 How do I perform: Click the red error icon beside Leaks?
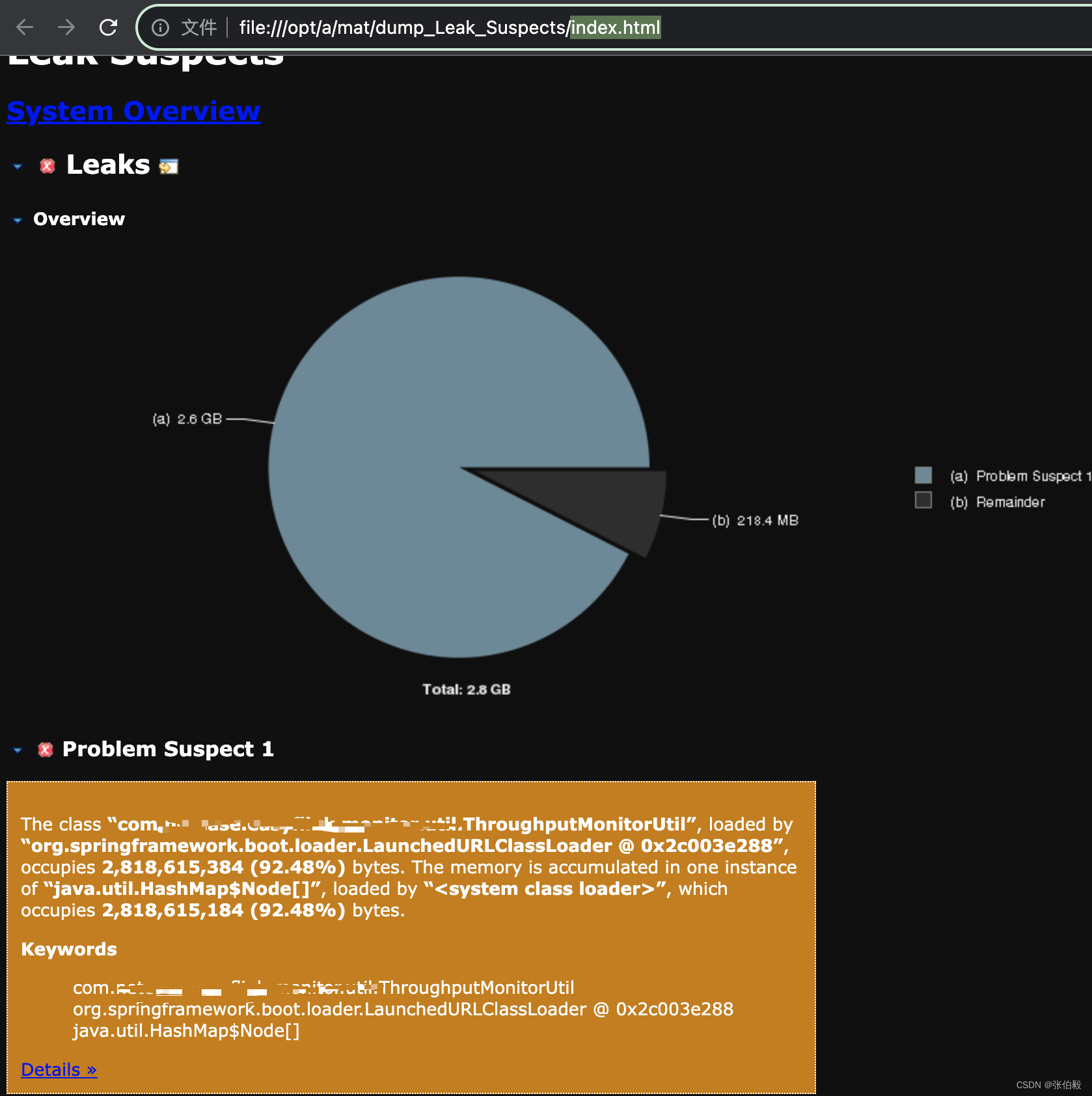coord(48,166)
